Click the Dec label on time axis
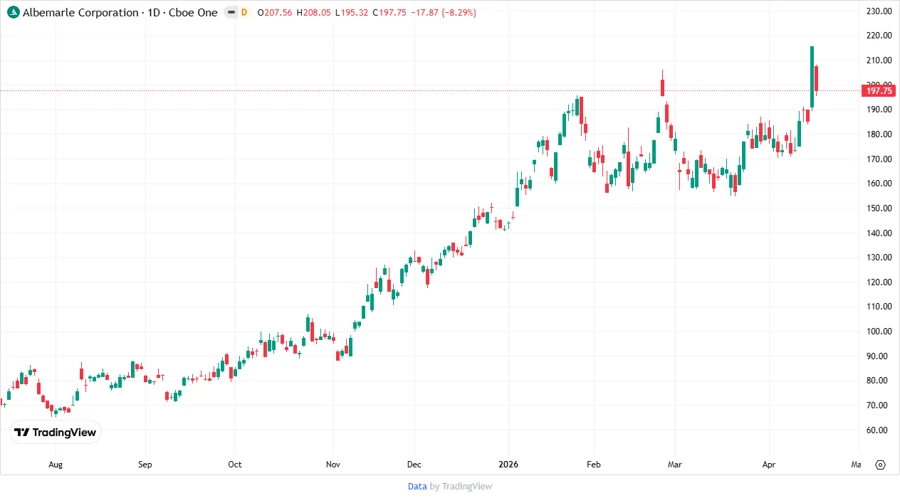The height and width of the screenshot is (498, 900). (x=414, y=465)
